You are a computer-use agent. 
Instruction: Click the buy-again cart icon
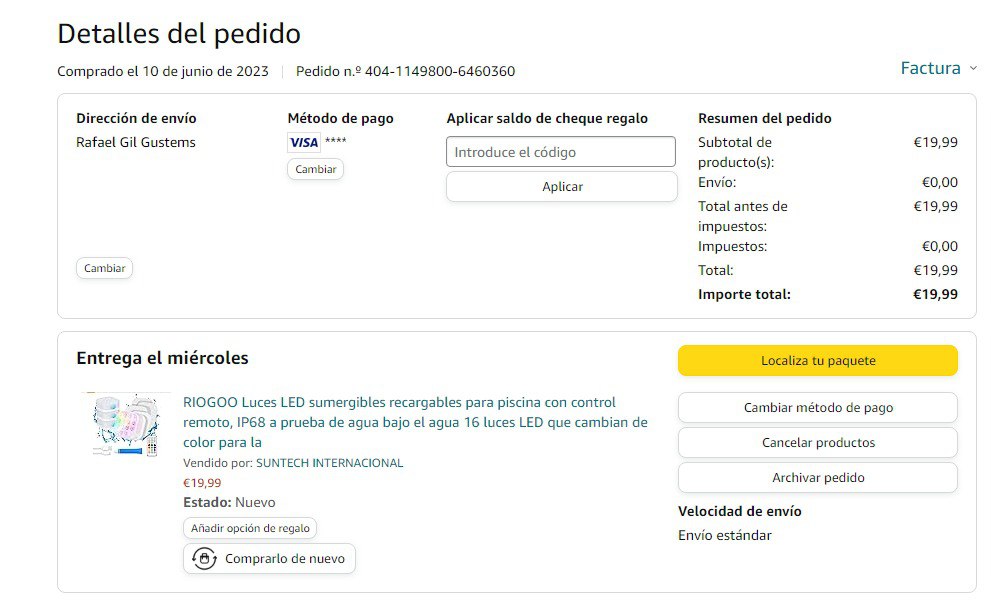[x=204, y=559]
